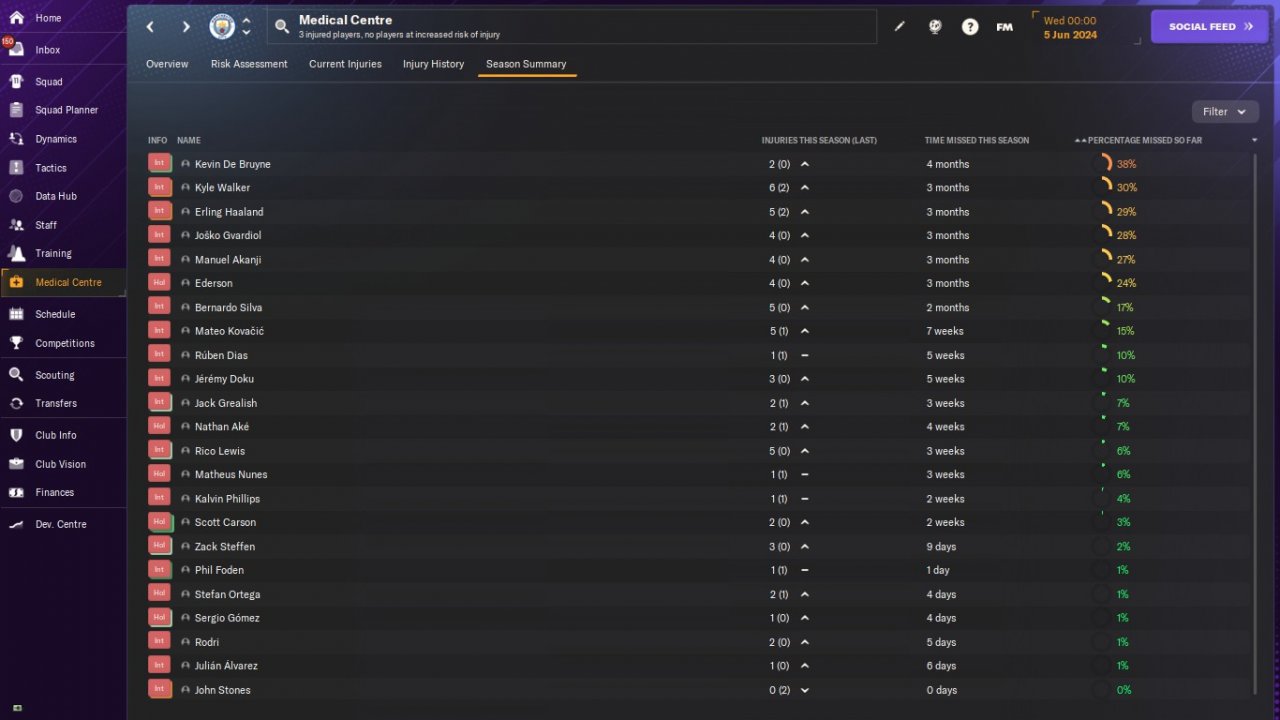Click the date display 5 Jun 2024
The width and height of the screenshot is (1280, 720).
click(x=1070, y=35)
